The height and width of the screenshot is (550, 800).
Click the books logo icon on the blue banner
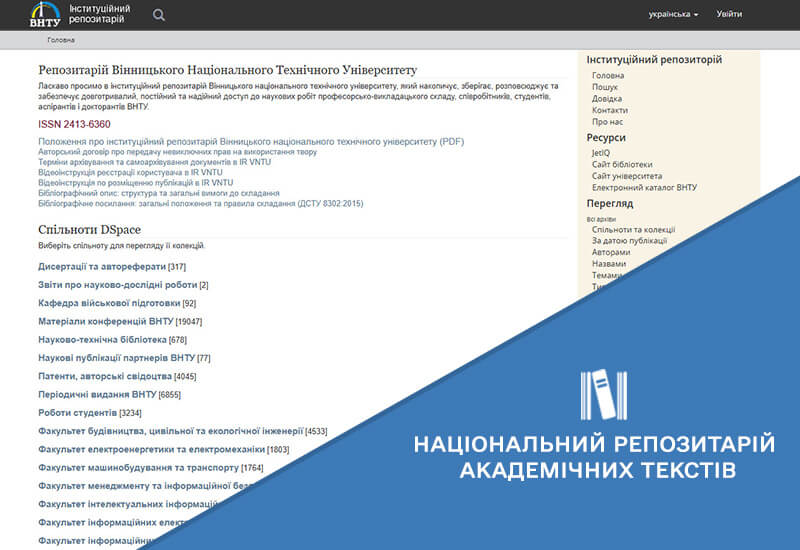pos(604,394)
